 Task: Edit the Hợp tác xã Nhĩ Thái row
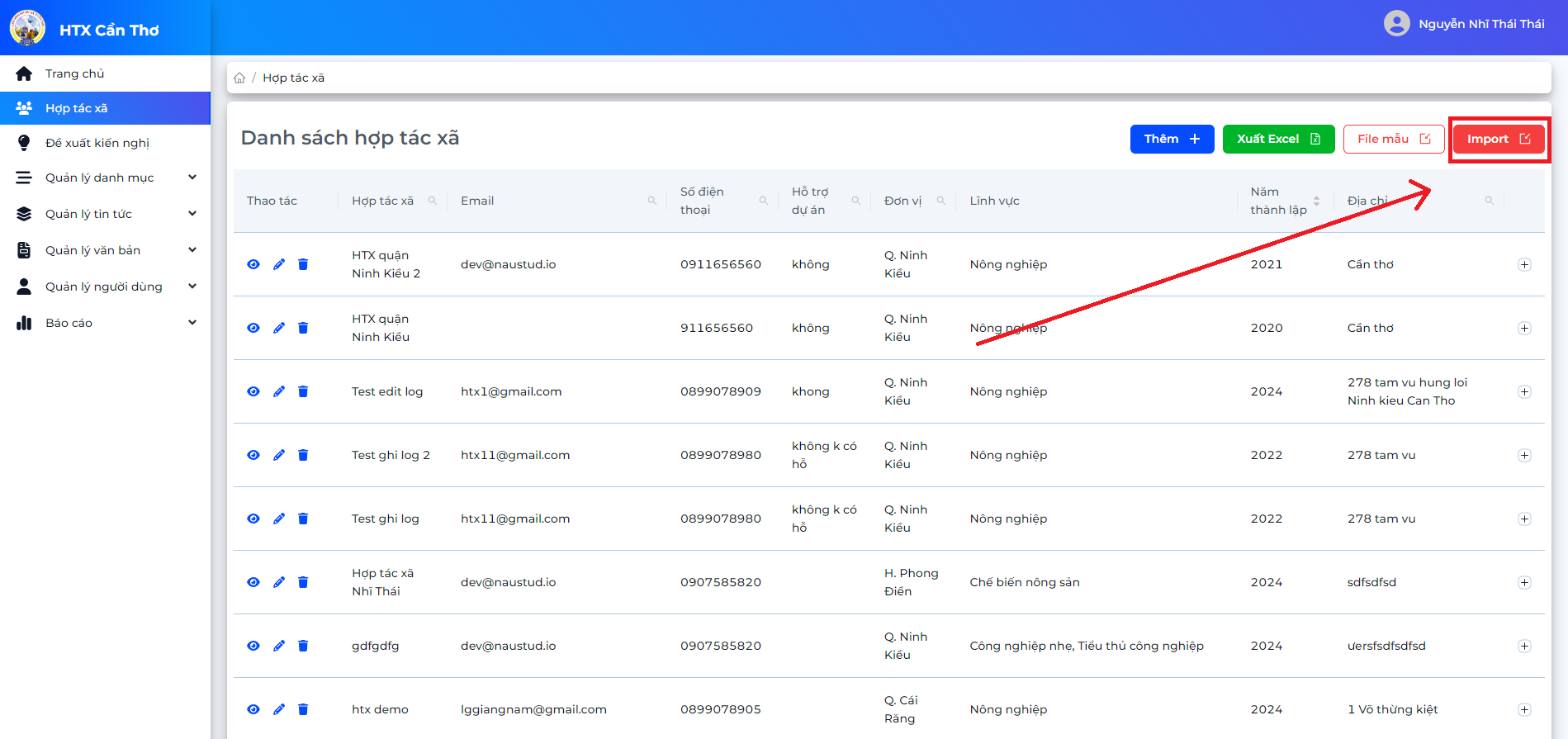tap(279, 582)
